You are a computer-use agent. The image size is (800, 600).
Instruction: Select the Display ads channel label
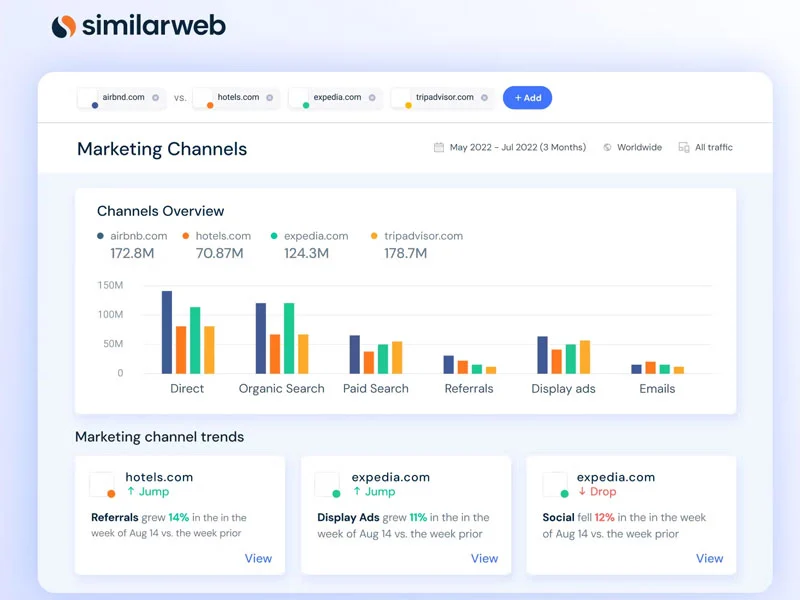click(563, 389)
